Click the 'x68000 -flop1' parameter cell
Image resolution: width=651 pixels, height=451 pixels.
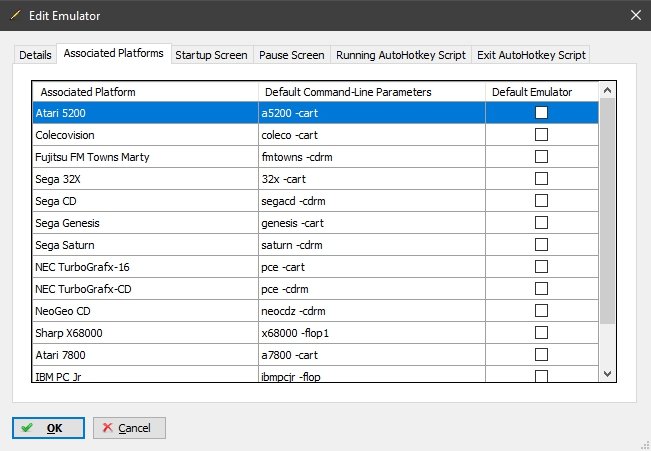pos(372,333)
